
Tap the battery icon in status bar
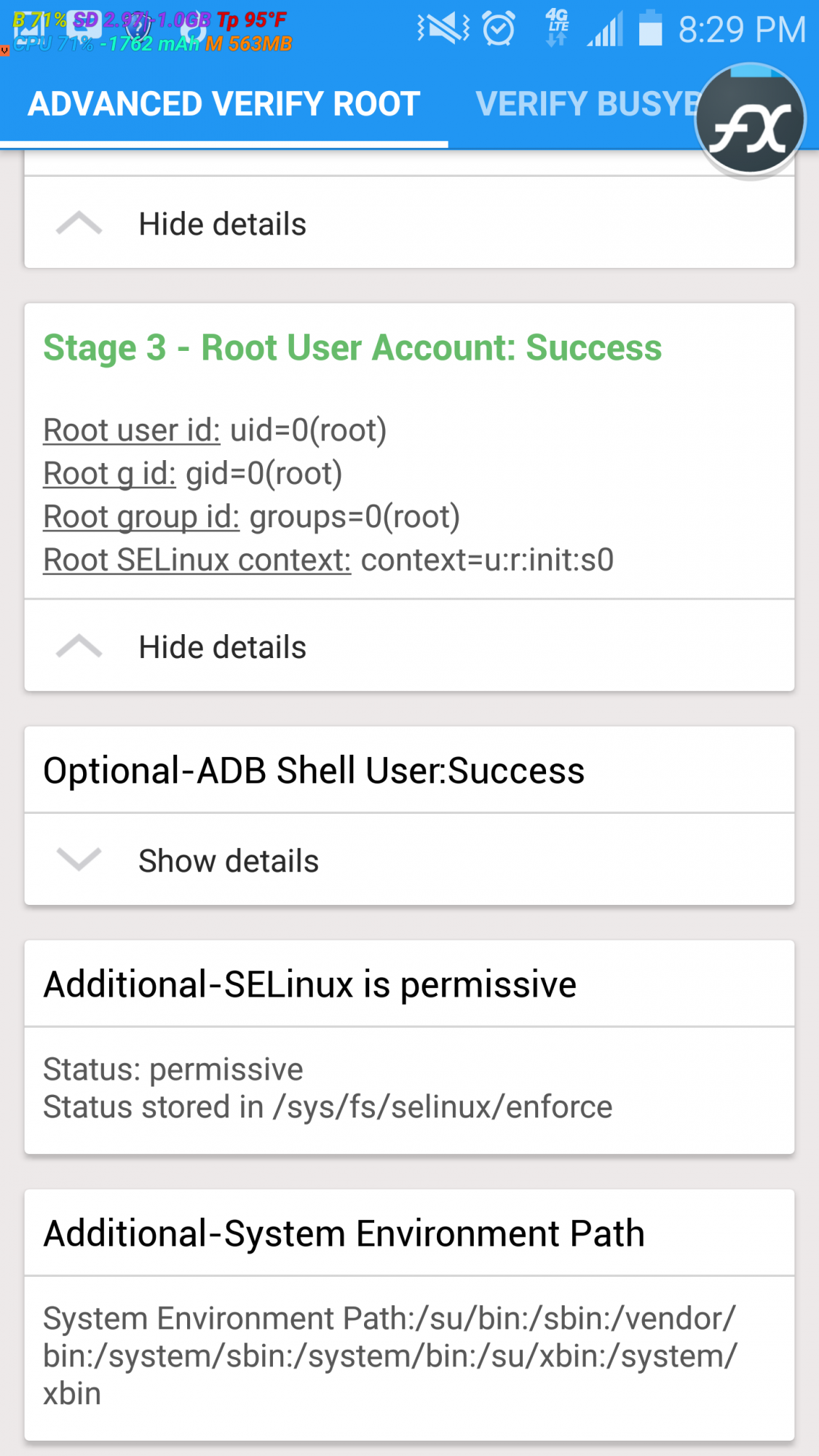[650, 29]
